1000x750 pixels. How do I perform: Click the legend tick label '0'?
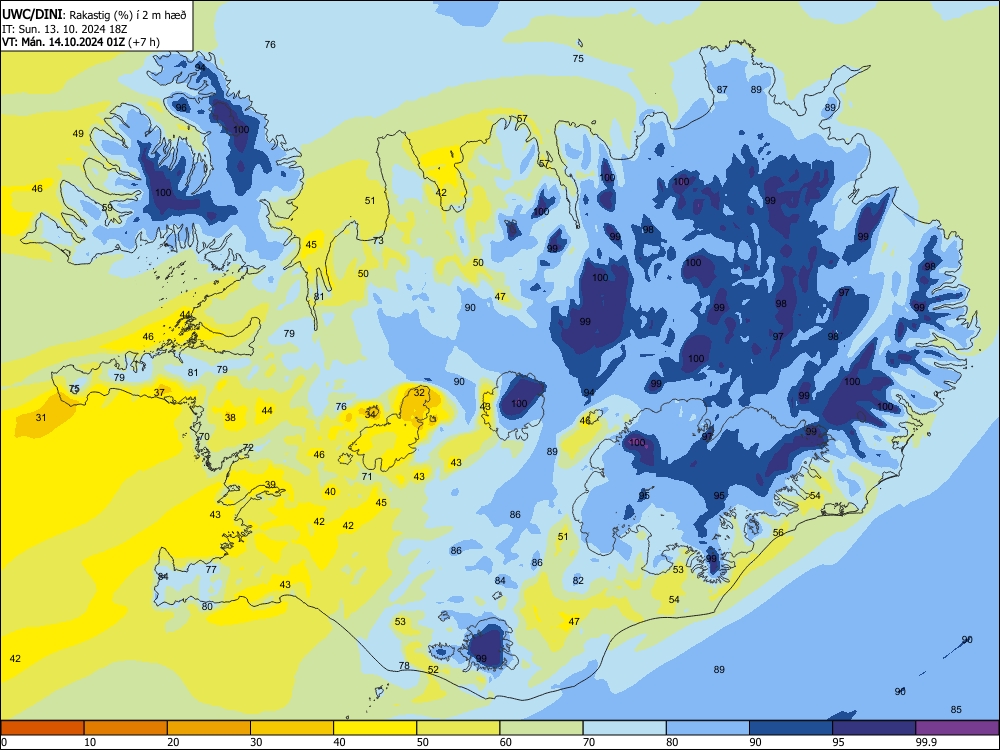coord(4,742)
